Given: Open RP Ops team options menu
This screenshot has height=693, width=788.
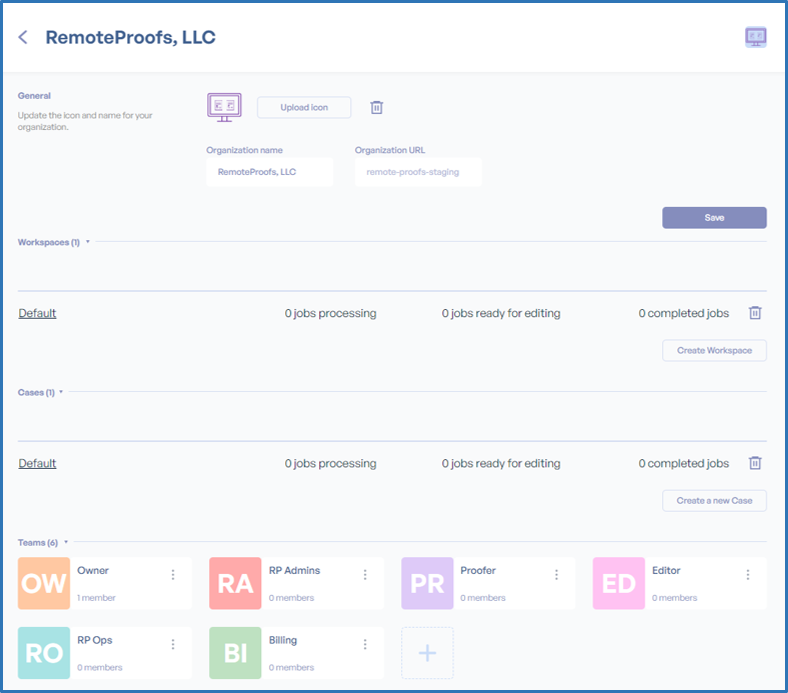Looking at the screenshot, I should [173, 644].
